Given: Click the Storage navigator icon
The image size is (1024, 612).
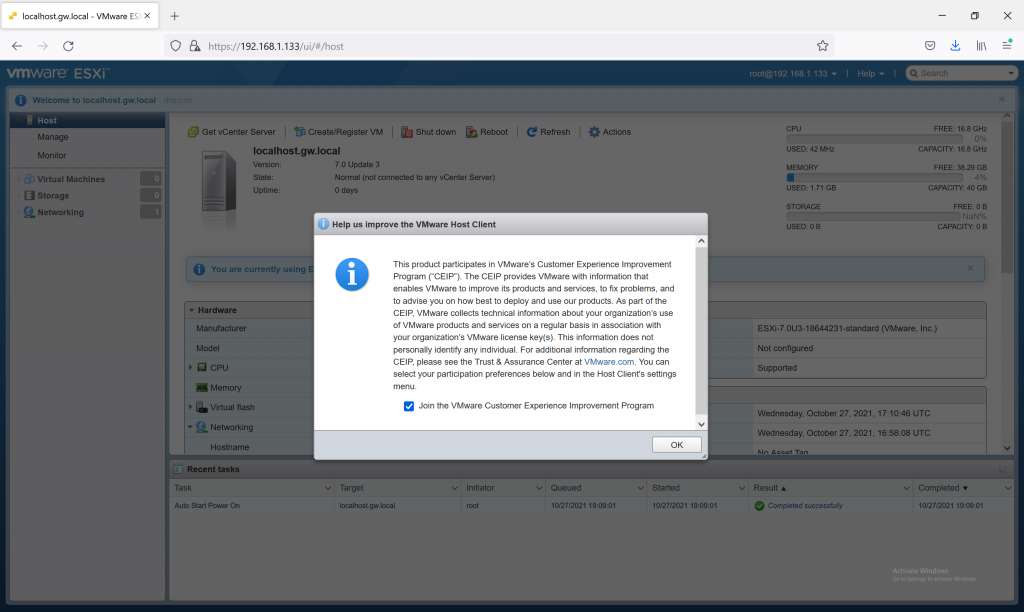Looking at the screenshot, I should [29, 195].
